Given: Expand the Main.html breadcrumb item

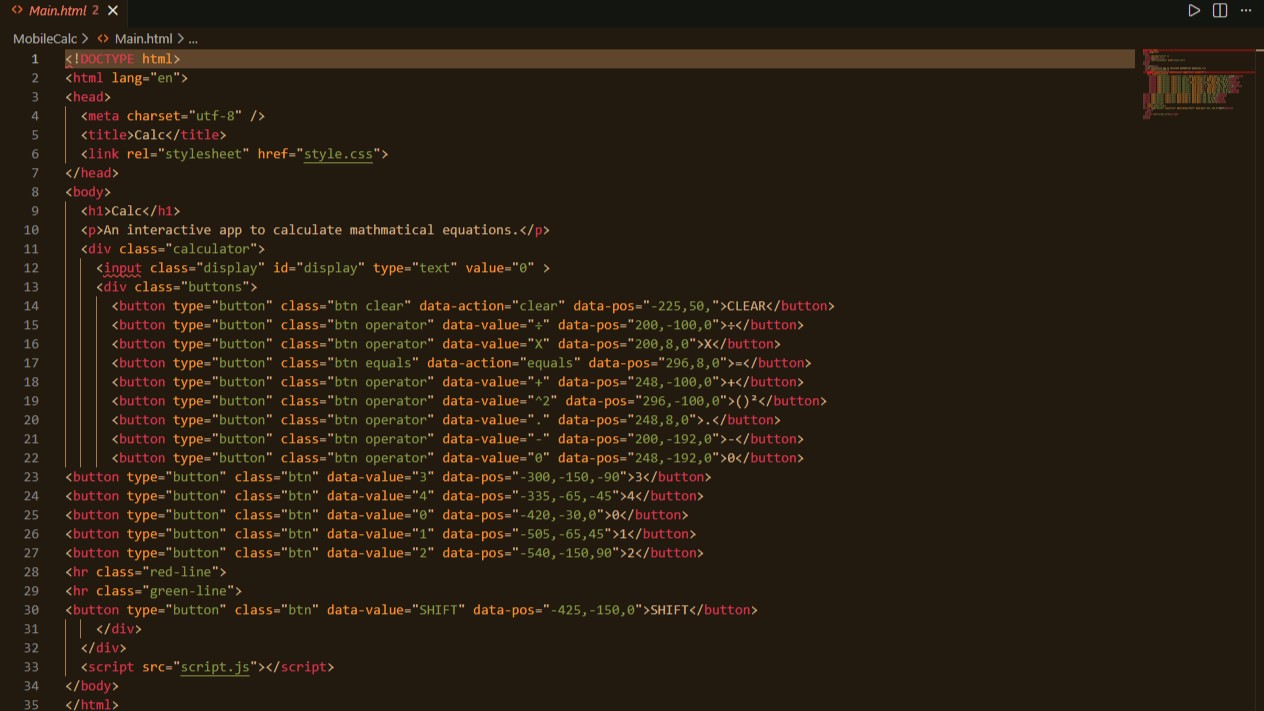Looking at the screenshot, I should (x=143, y=39).
